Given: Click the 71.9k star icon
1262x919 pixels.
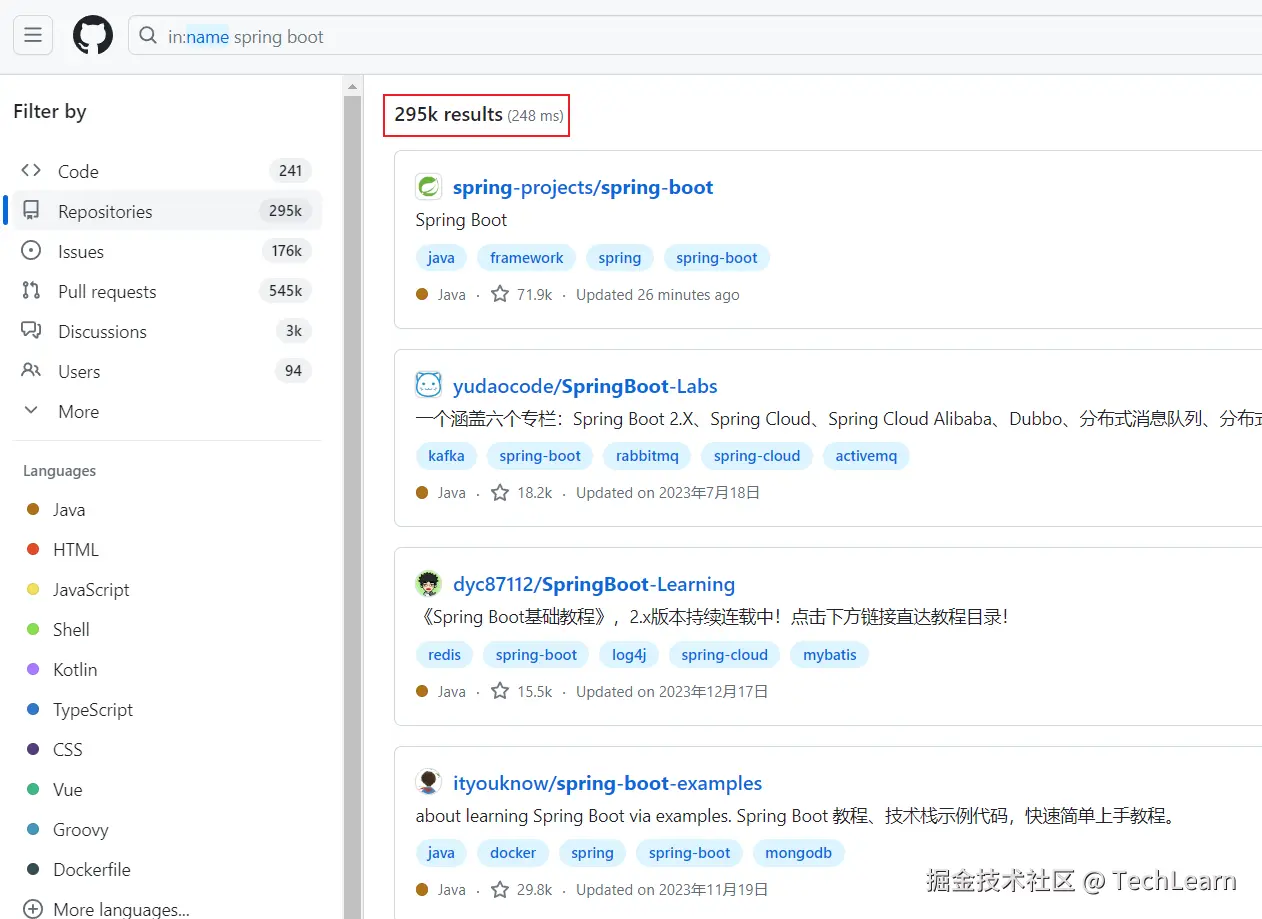Looking at the screenshot, I should point(500,294).
